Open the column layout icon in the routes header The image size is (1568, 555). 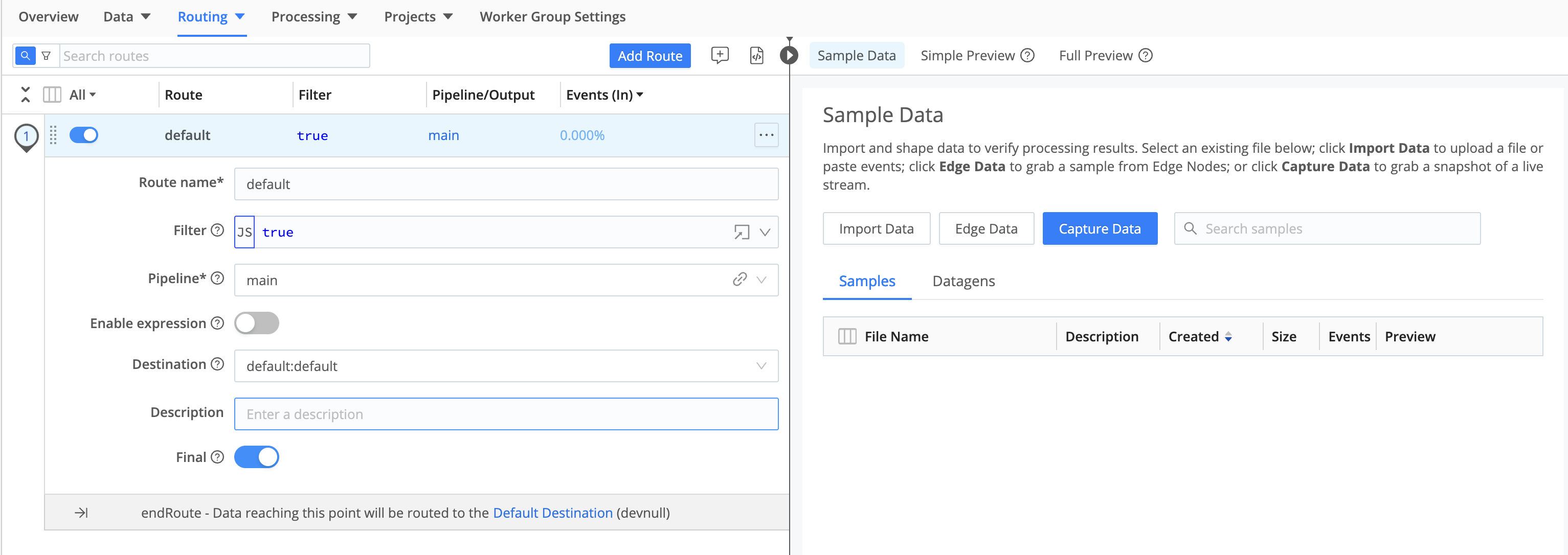[x=52, y=95]
